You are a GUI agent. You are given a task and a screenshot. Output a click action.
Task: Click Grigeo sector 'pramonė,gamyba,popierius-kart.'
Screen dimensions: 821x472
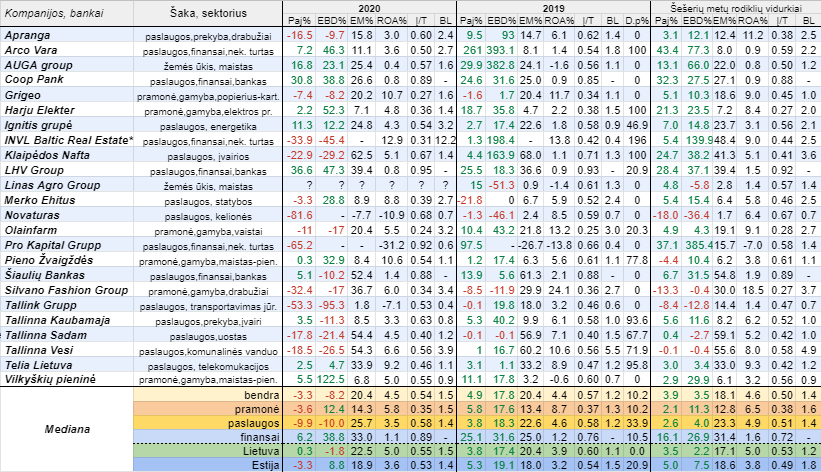[208, 97]
